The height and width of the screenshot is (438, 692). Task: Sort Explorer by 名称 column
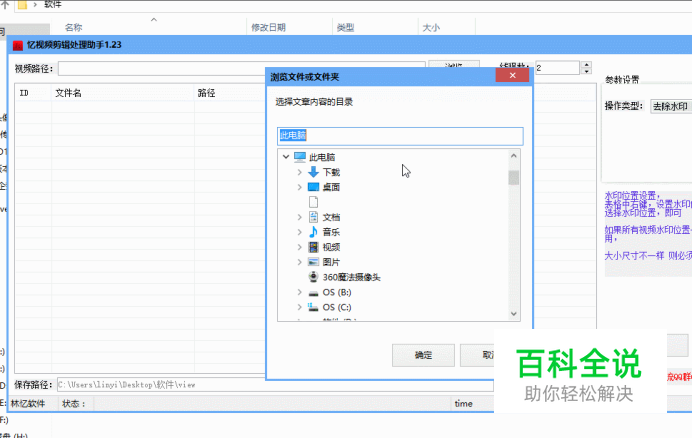point(74,27)
